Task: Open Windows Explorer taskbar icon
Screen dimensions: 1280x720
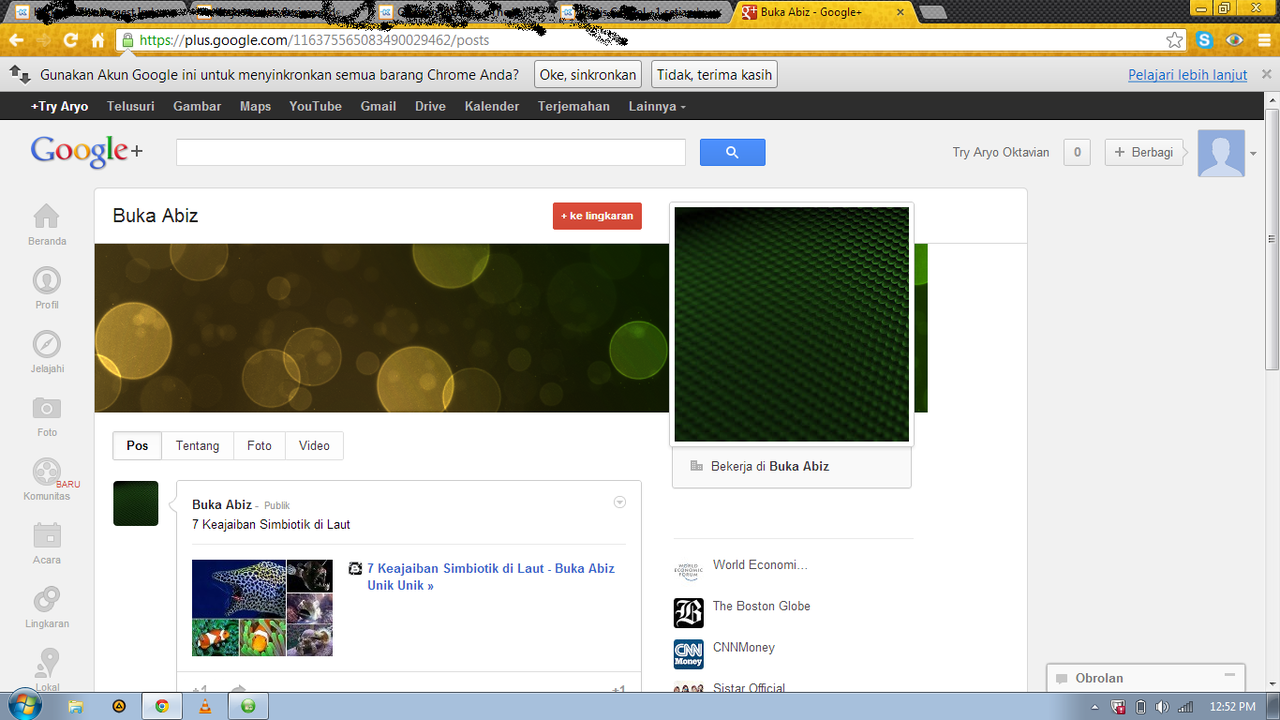Action: [76, 706]
